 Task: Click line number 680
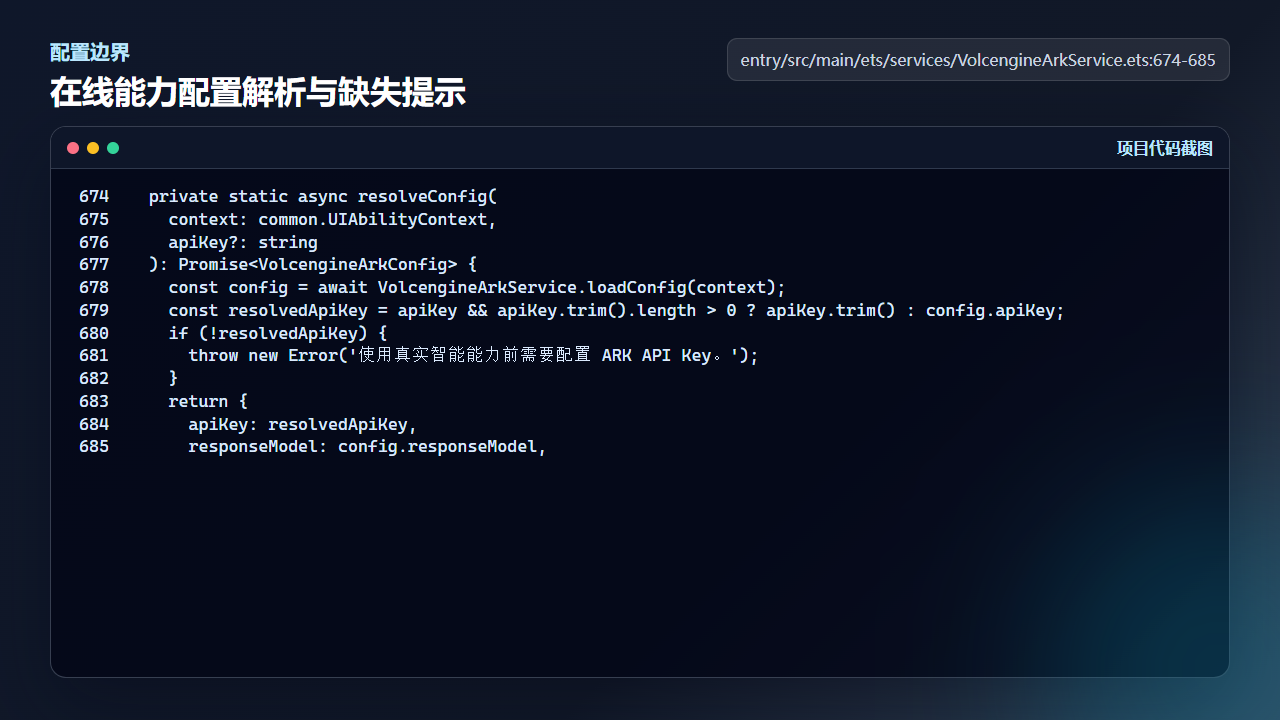(x=94, y=333)
